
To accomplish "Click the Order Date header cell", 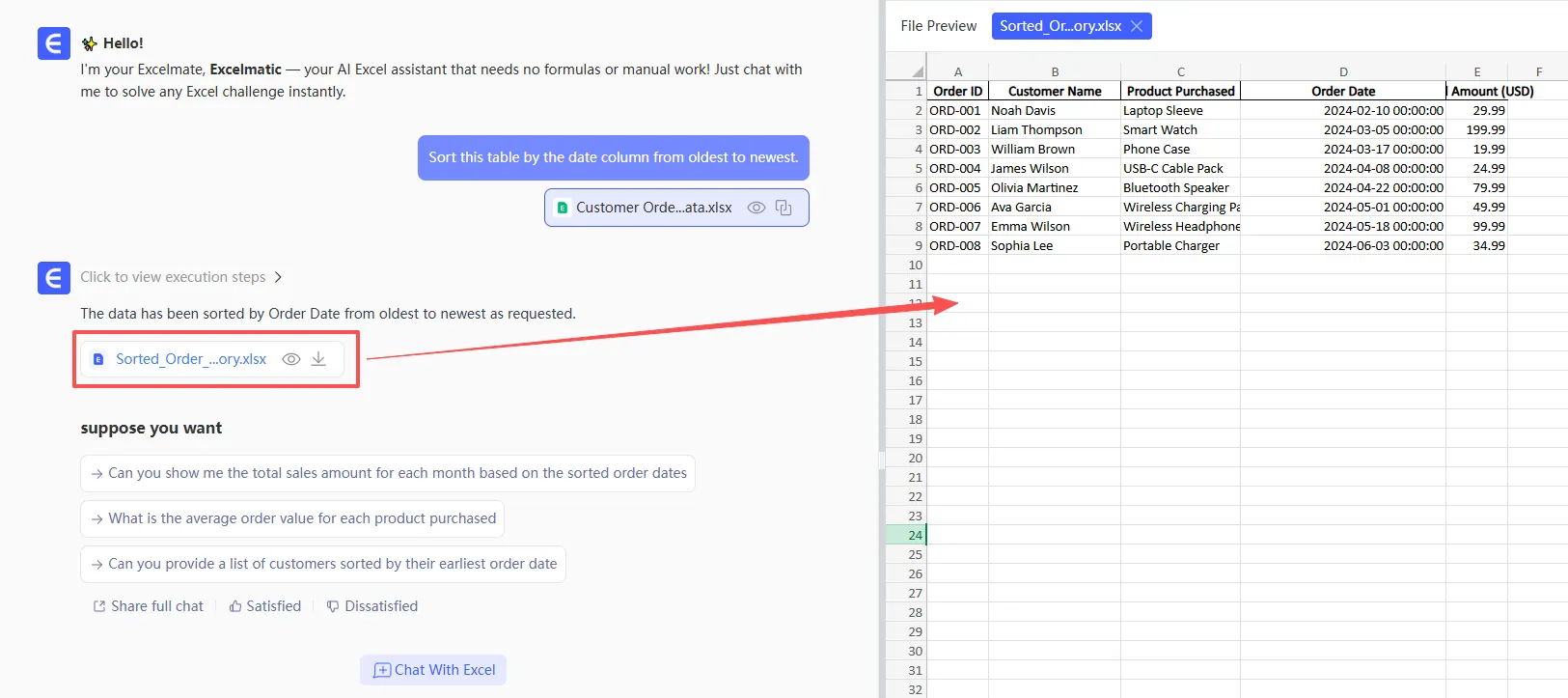I will pyautogui.click(x=1343, y=91).
